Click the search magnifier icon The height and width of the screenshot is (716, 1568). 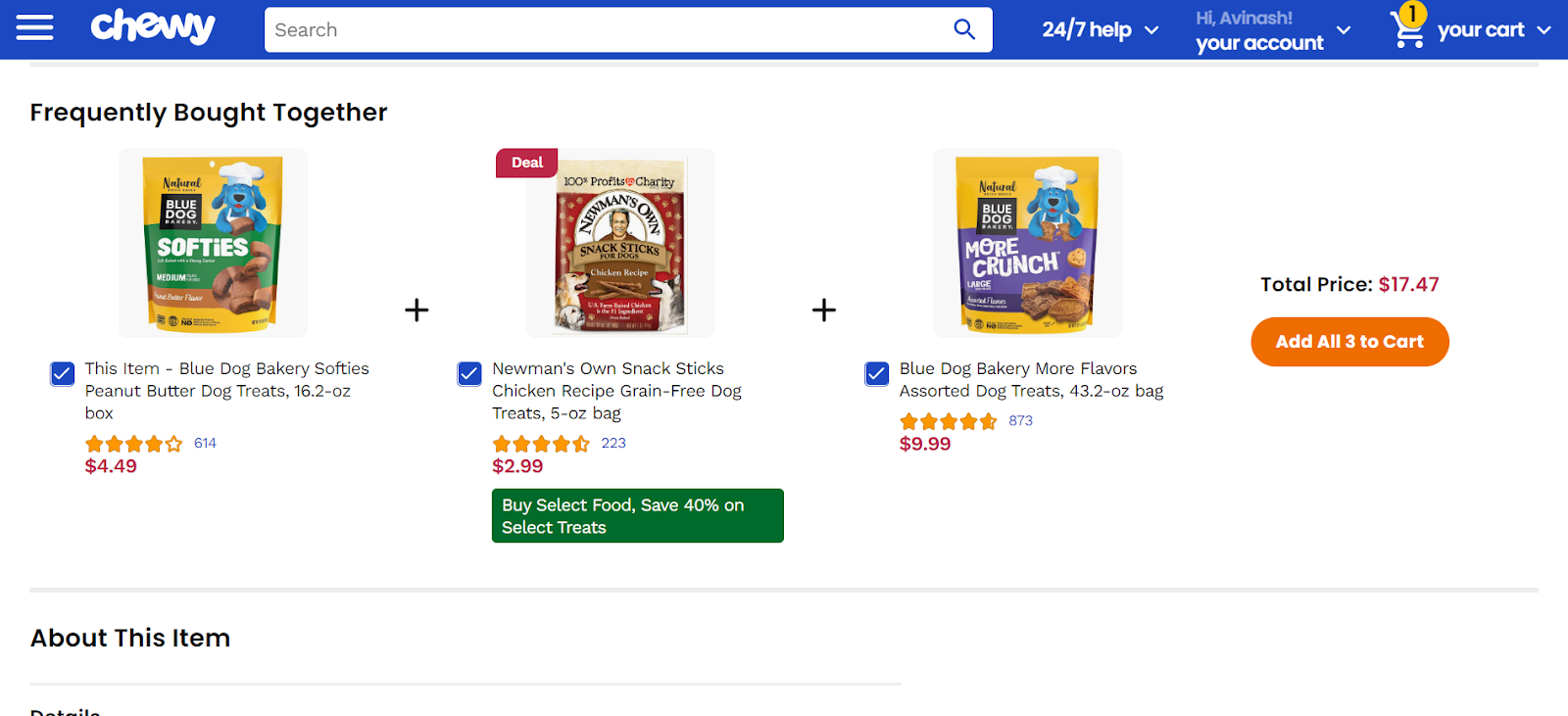[x=964, y=29]
